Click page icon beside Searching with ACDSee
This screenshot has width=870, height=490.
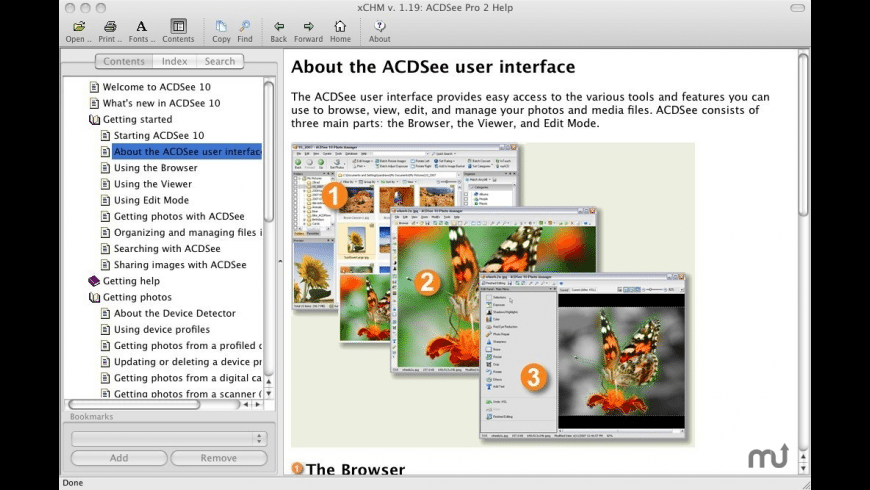click(x=105, y=248)
